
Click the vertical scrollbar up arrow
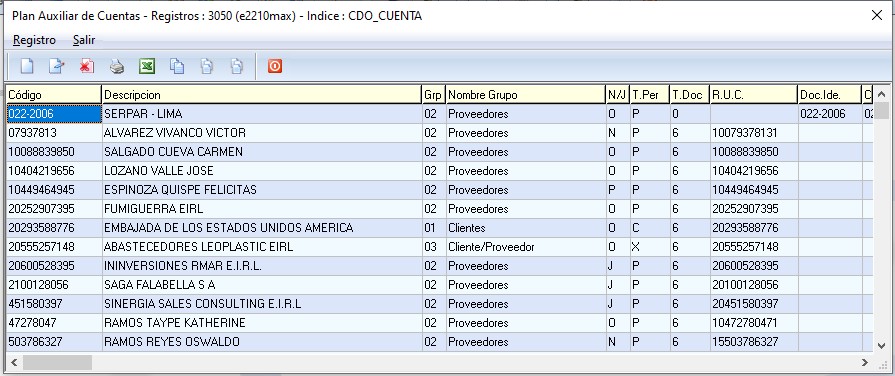tap(882, 94)
